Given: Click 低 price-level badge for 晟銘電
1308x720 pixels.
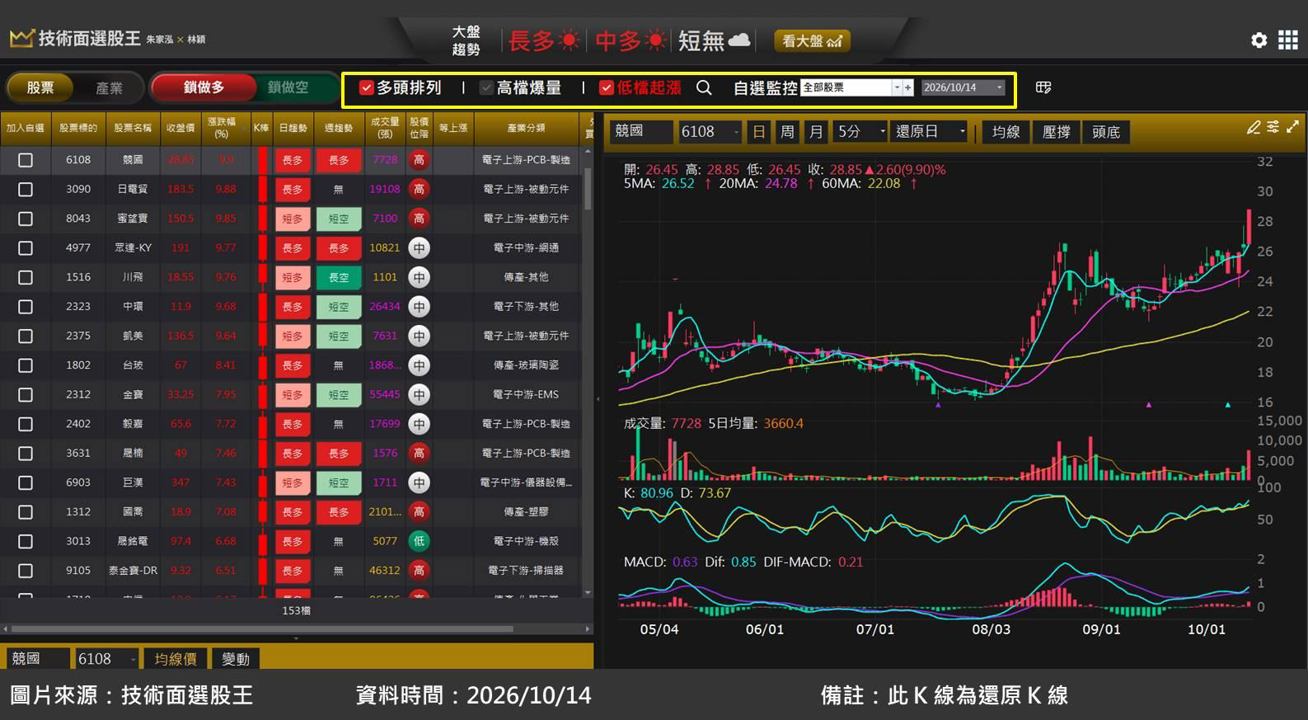Looking at the screenshot, I should pos(419,541).
